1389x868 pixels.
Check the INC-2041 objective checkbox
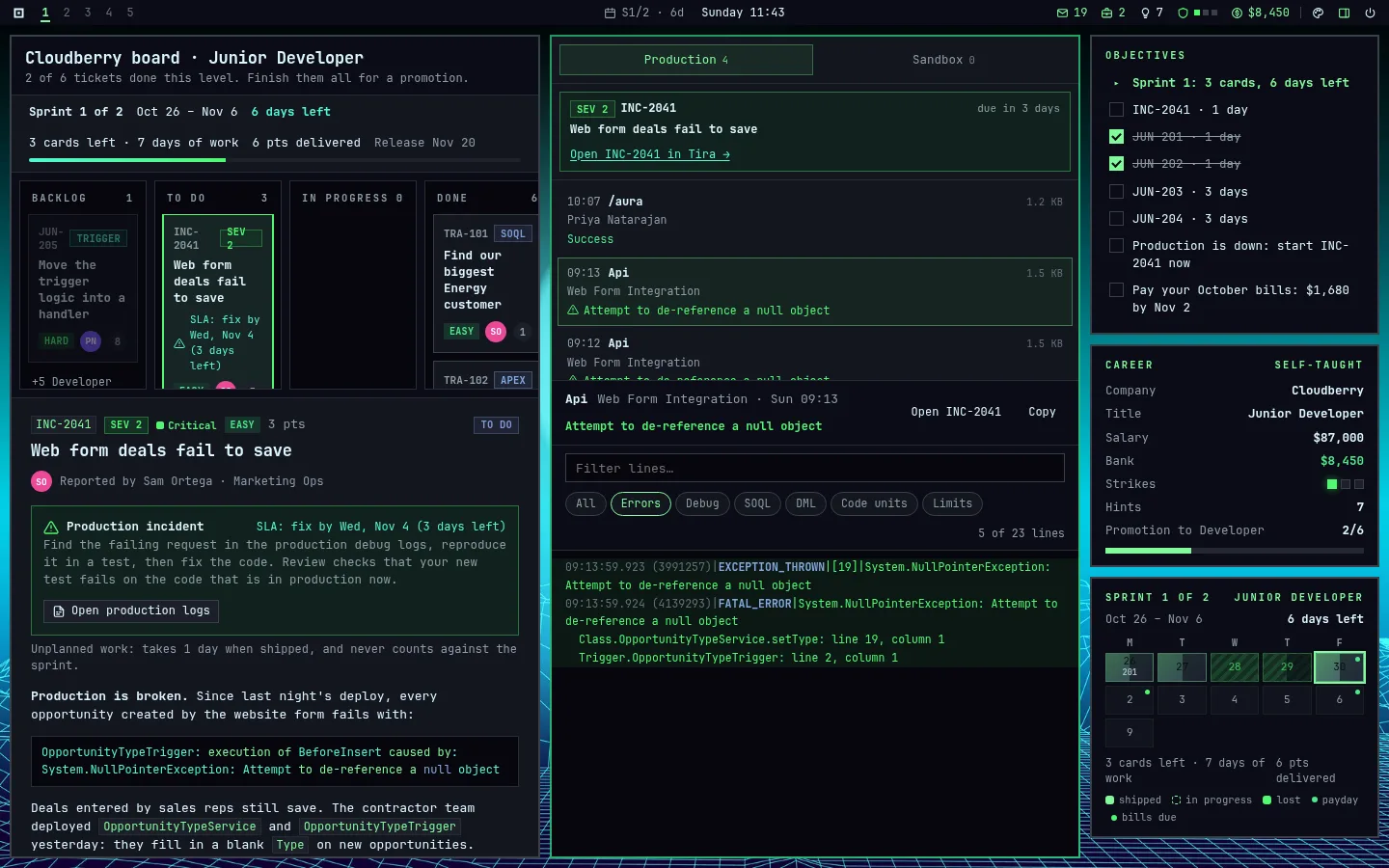coord(1116,110)
